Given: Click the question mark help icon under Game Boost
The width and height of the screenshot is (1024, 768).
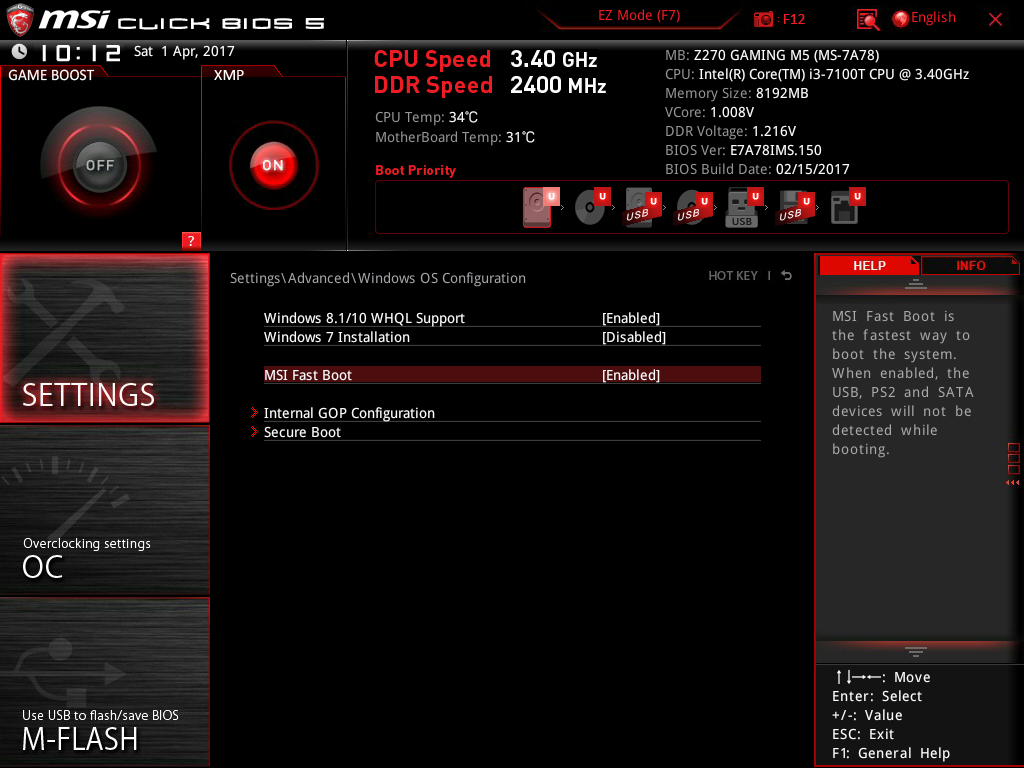Looking at the screenshot, I should click(x=191, y=240).
